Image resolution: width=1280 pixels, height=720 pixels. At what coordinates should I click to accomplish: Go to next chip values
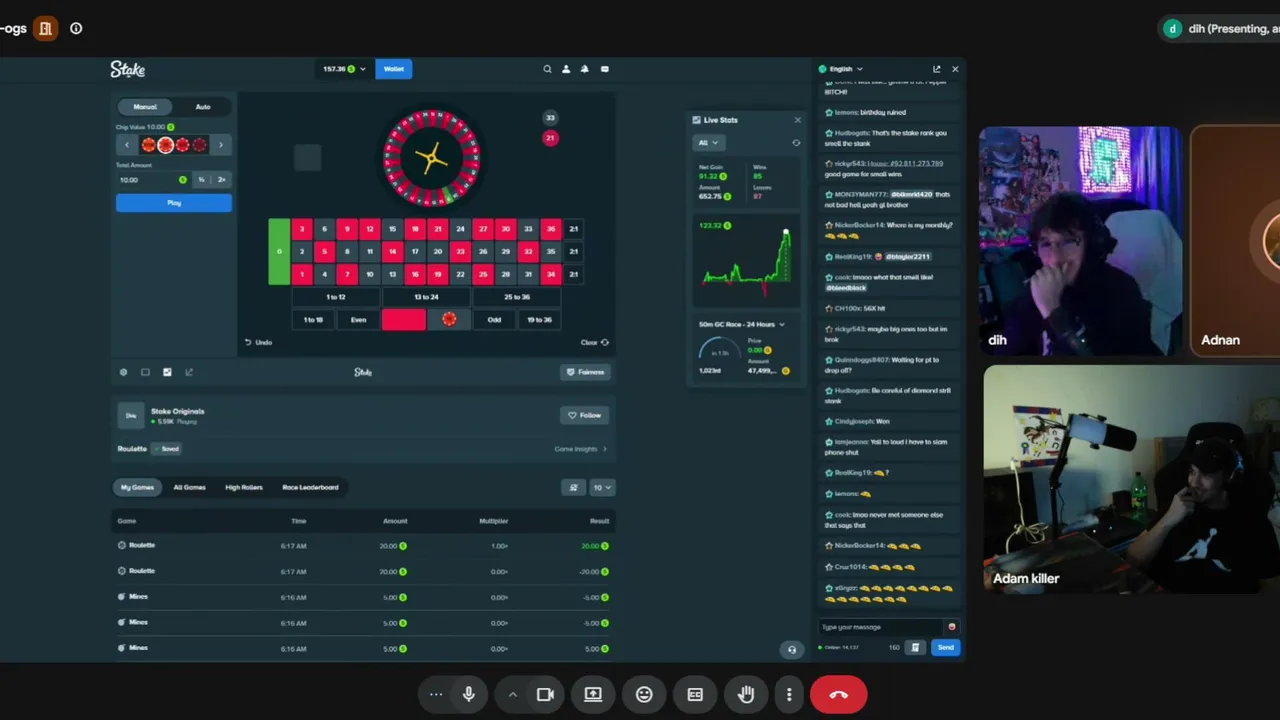pos(221,145)
